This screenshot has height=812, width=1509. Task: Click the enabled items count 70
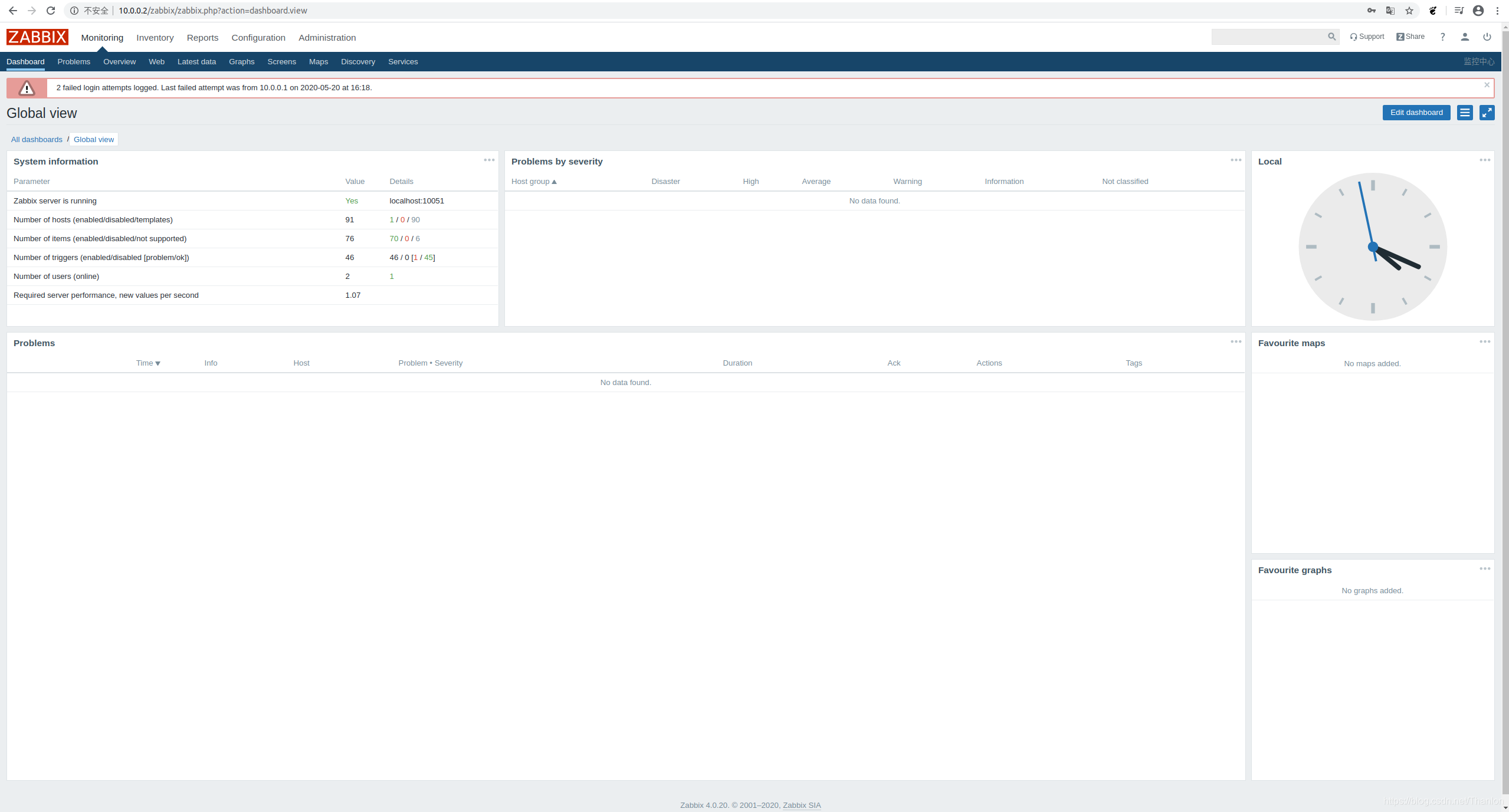[394, 239]
